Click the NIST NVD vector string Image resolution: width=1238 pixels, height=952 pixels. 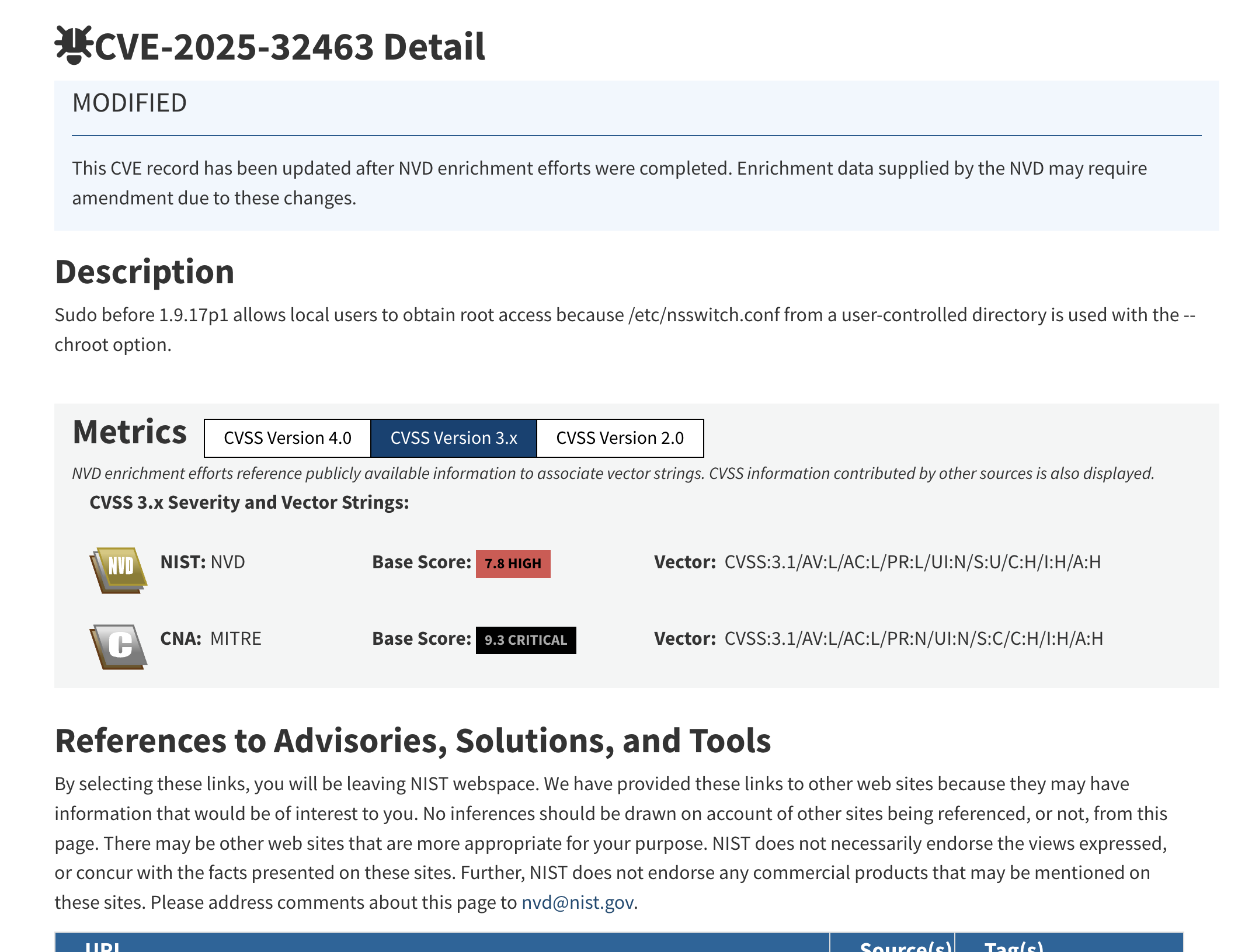click(912, 562)
